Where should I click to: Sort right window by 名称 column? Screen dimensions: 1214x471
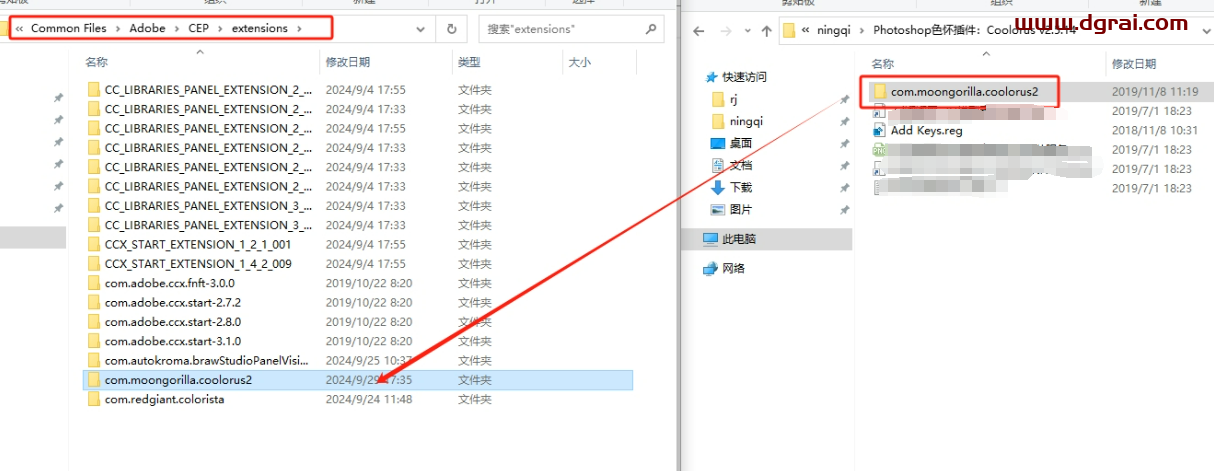coord(883,64)
